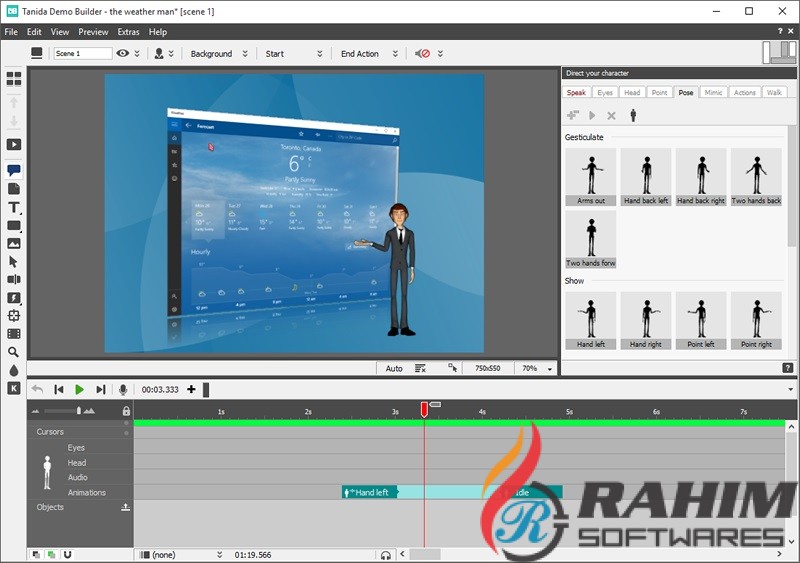Expand the Background dropdown
The width and height of the screenshot is (800, 563).
(245, 53)
